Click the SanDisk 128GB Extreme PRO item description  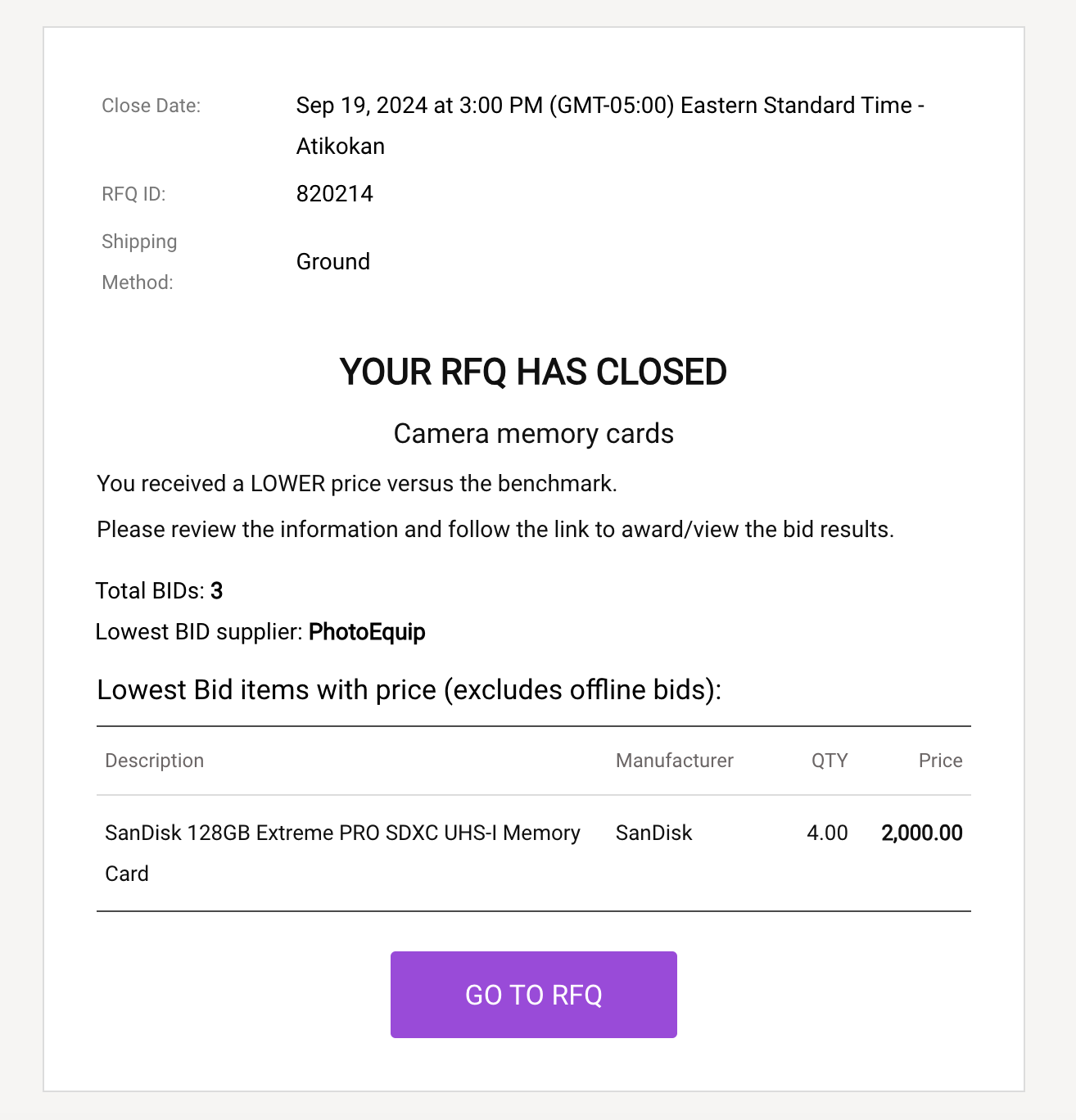click(x=342, y=853)
